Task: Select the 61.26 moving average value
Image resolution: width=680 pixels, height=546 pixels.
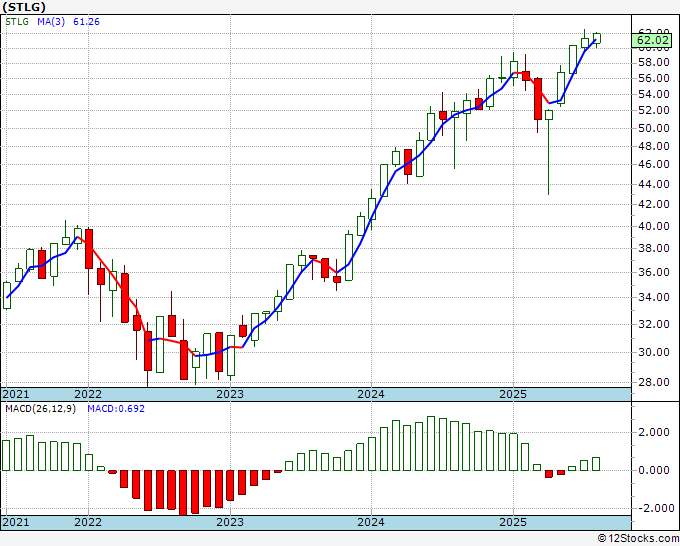Action: [x=86, y=22]
